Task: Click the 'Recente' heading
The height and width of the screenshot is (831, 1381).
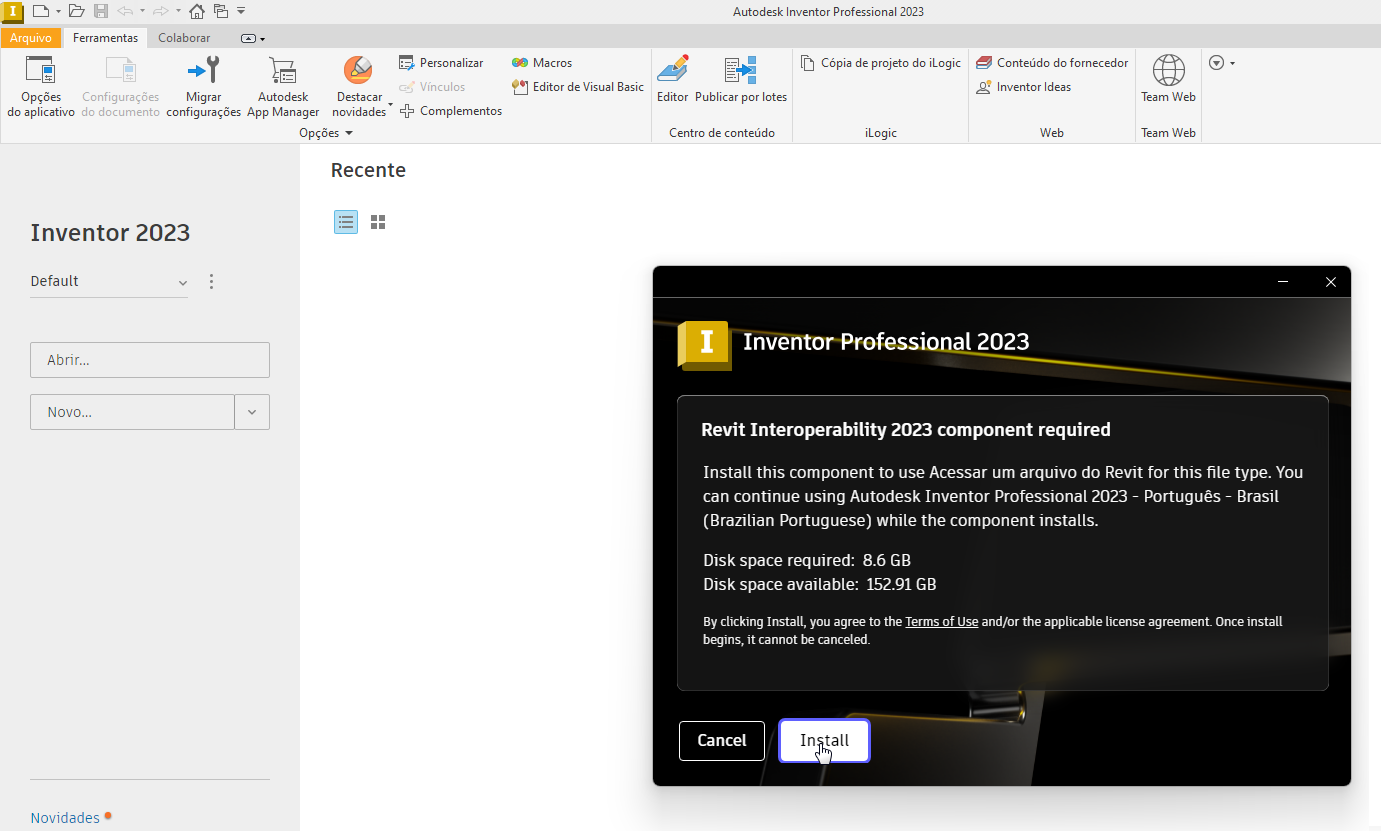Action: pos(368,171)
